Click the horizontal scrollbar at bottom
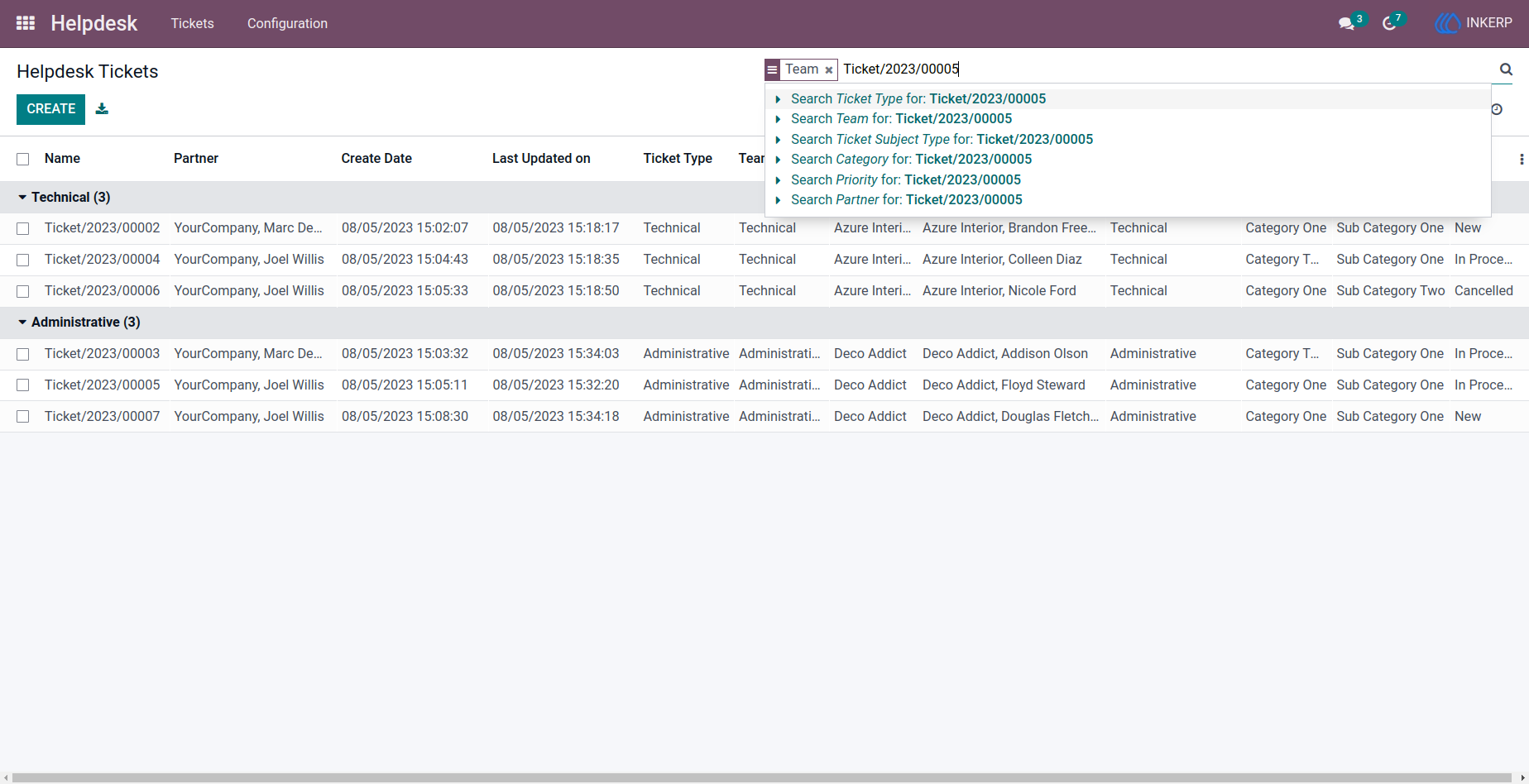Screen dimensions: 1529x784 764,778
